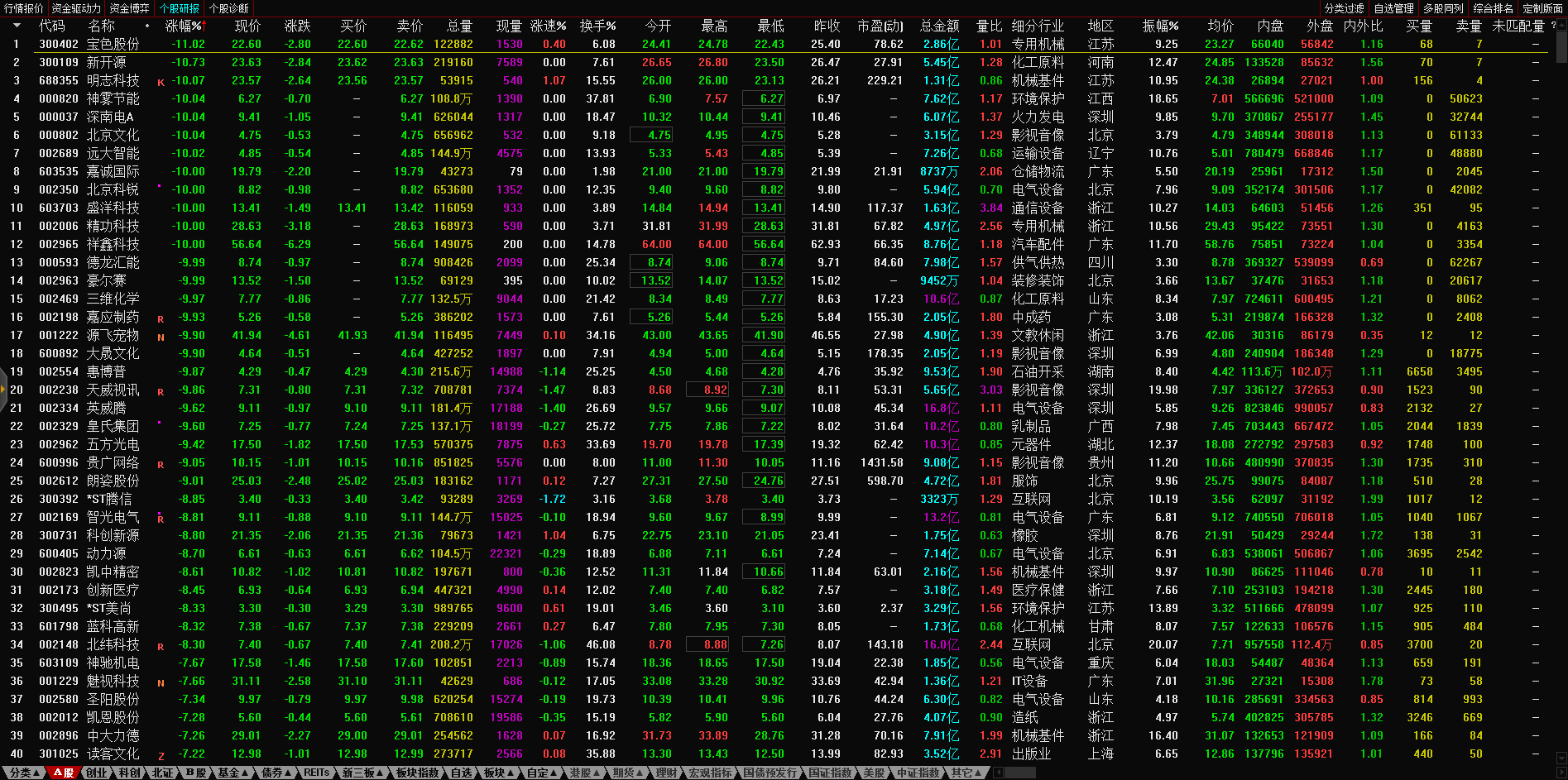The height and width of the screenshot is (780, 1568).
Task: Click the scroll-up arrow on vertical scrollbar
Action: [x=1561, y=26]
